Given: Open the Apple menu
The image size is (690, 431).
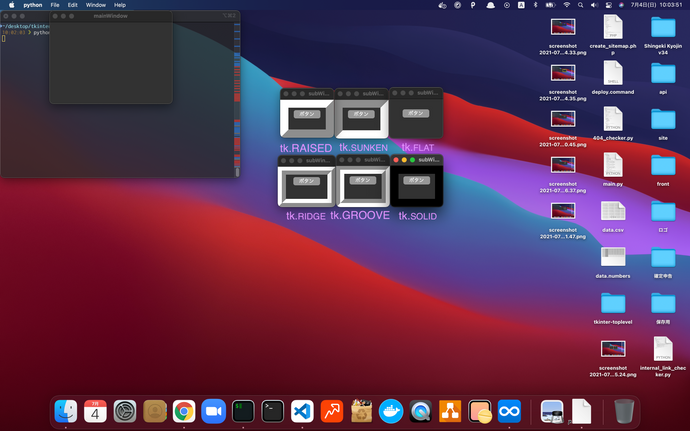Looking at the screenshot, I should click(x=12, y=5).
